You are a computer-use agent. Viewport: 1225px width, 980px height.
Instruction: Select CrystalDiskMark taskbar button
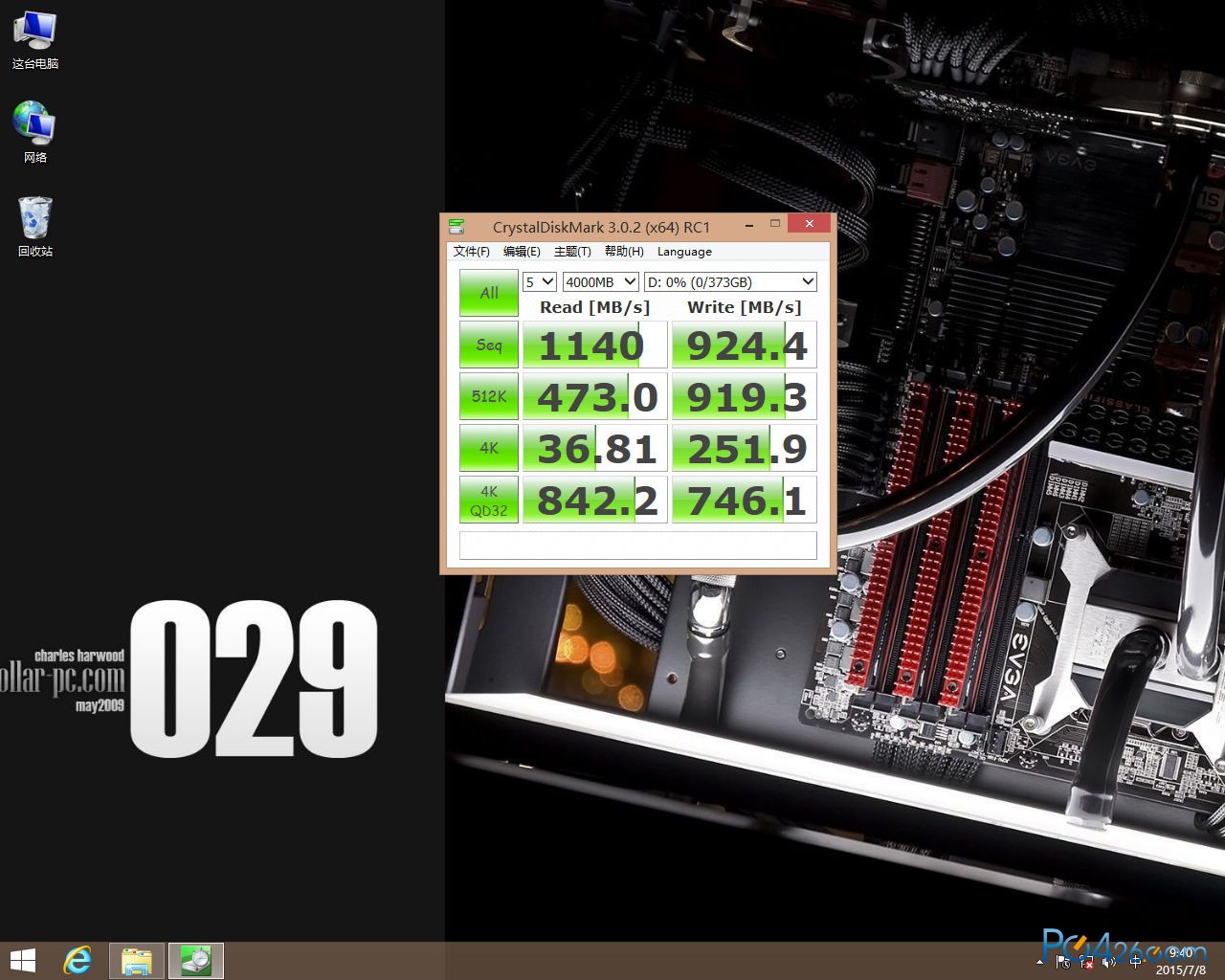point(196,960)
